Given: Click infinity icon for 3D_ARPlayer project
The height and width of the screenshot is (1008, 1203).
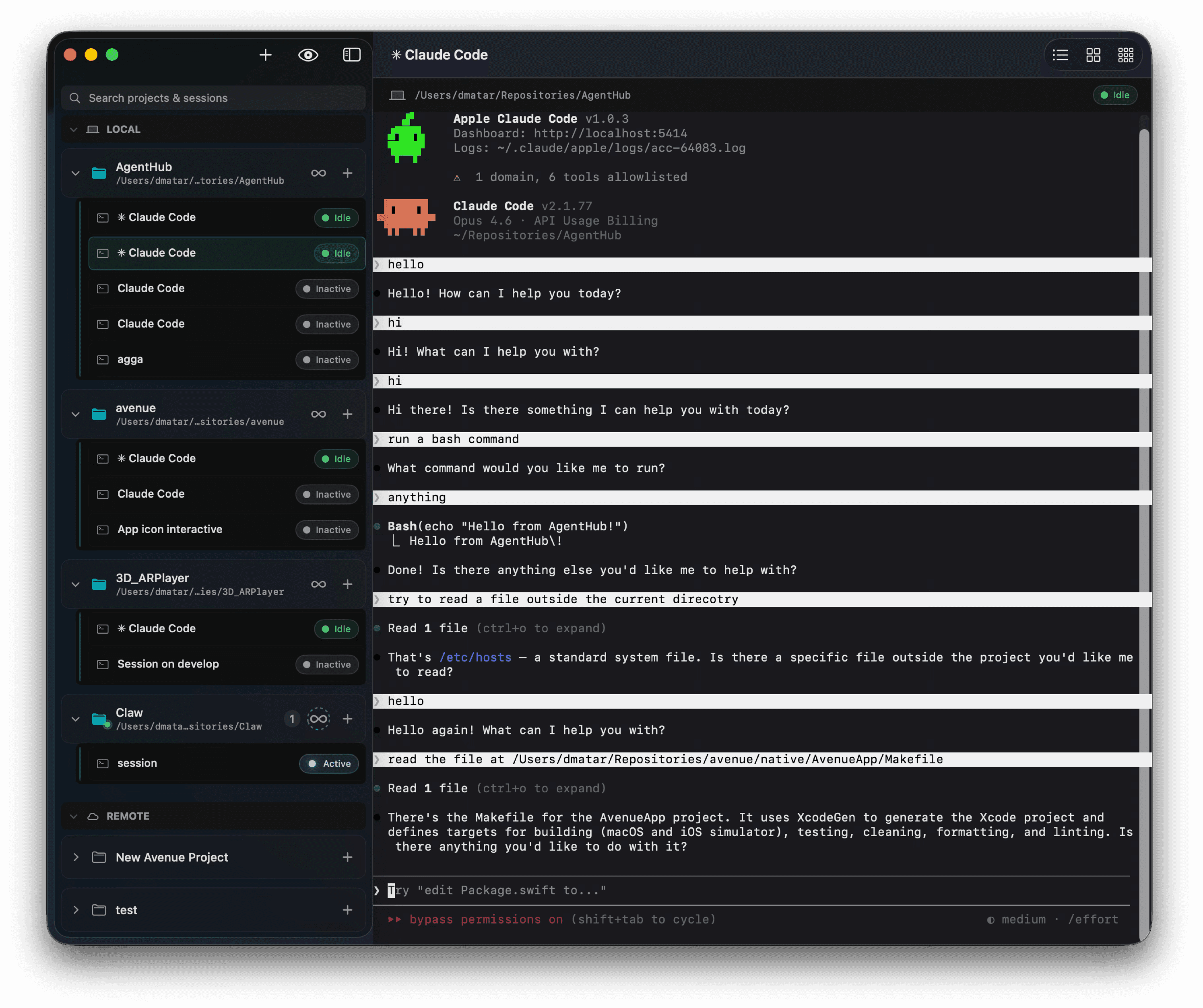Looking at the screenshot, I should coord(318,584).
